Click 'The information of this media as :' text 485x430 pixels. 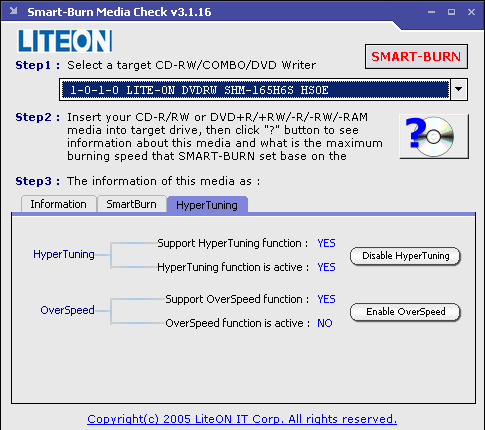pyautogui.click(x=164, y=181)
